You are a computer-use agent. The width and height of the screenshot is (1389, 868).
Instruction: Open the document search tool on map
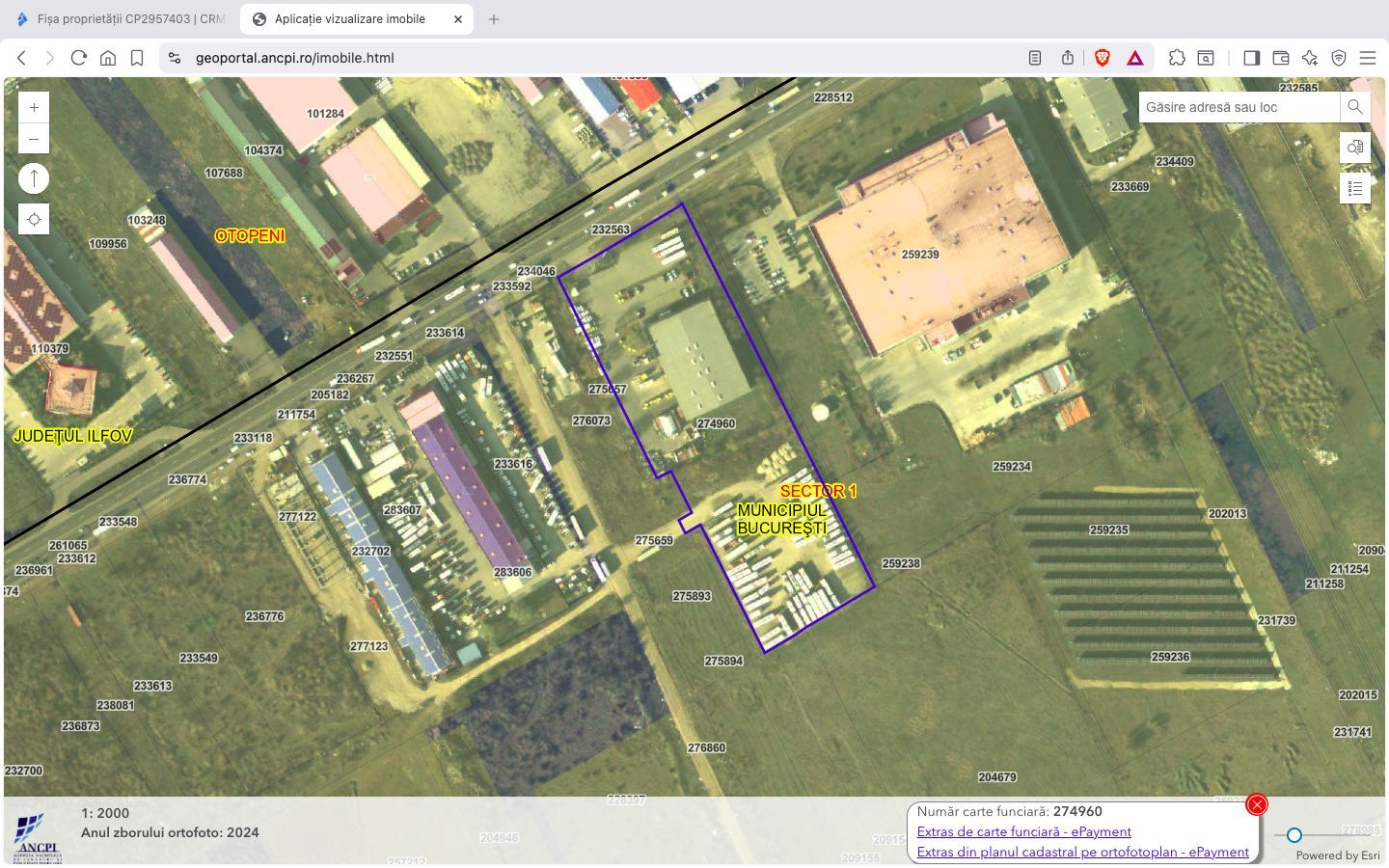pyautogui.click(x=1354, y=148)
